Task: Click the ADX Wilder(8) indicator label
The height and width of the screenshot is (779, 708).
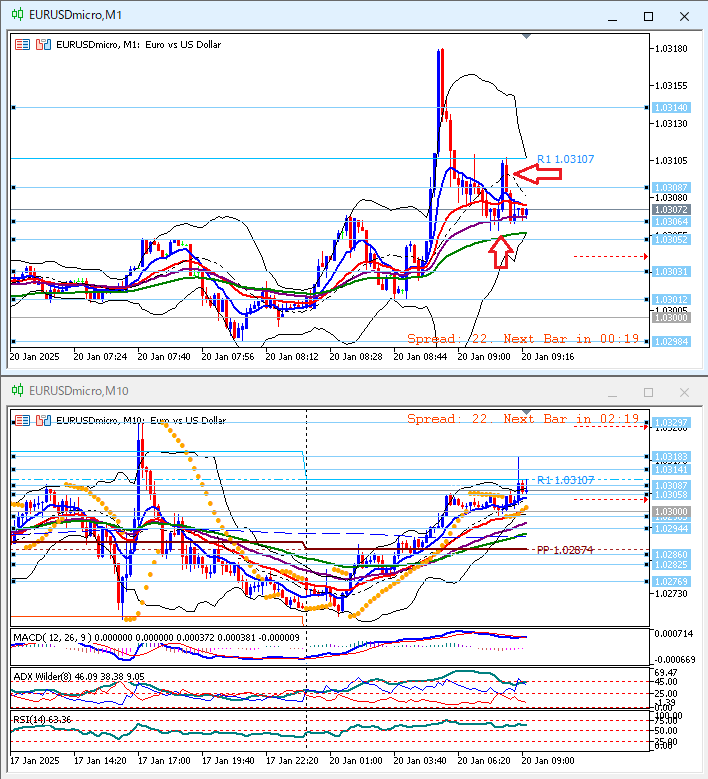Action: 44,677
